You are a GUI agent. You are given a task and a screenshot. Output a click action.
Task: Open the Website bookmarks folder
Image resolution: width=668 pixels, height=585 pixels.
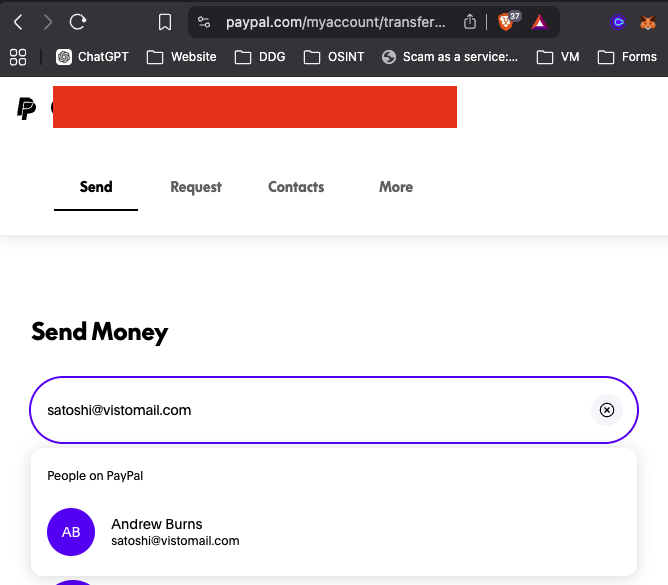[181, 57]
